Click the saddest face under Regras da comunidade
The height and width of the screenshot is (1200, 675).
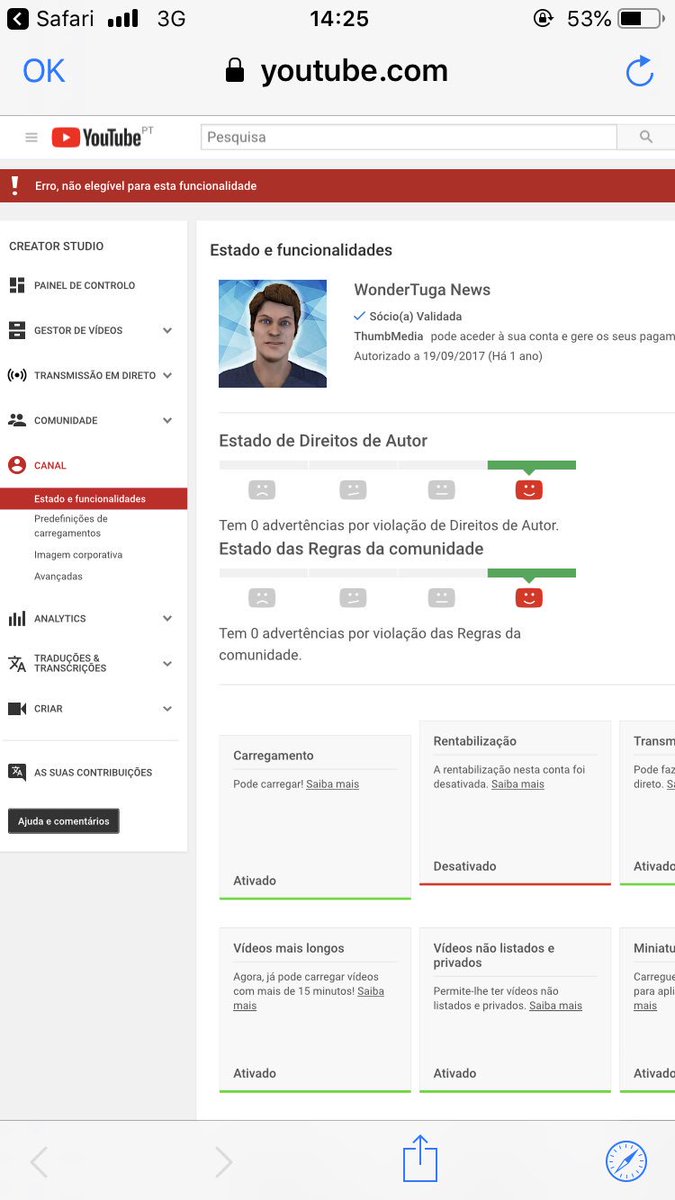click(x=262, y=598)
